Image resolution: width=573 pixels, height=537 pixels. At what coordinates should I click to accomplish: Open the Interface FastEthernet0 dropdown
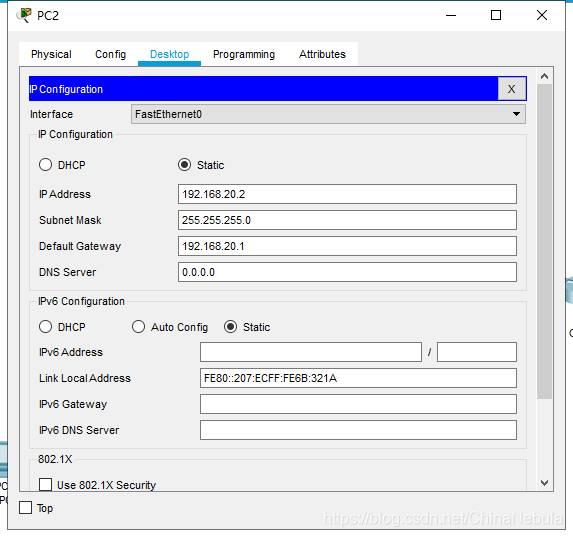328,114
